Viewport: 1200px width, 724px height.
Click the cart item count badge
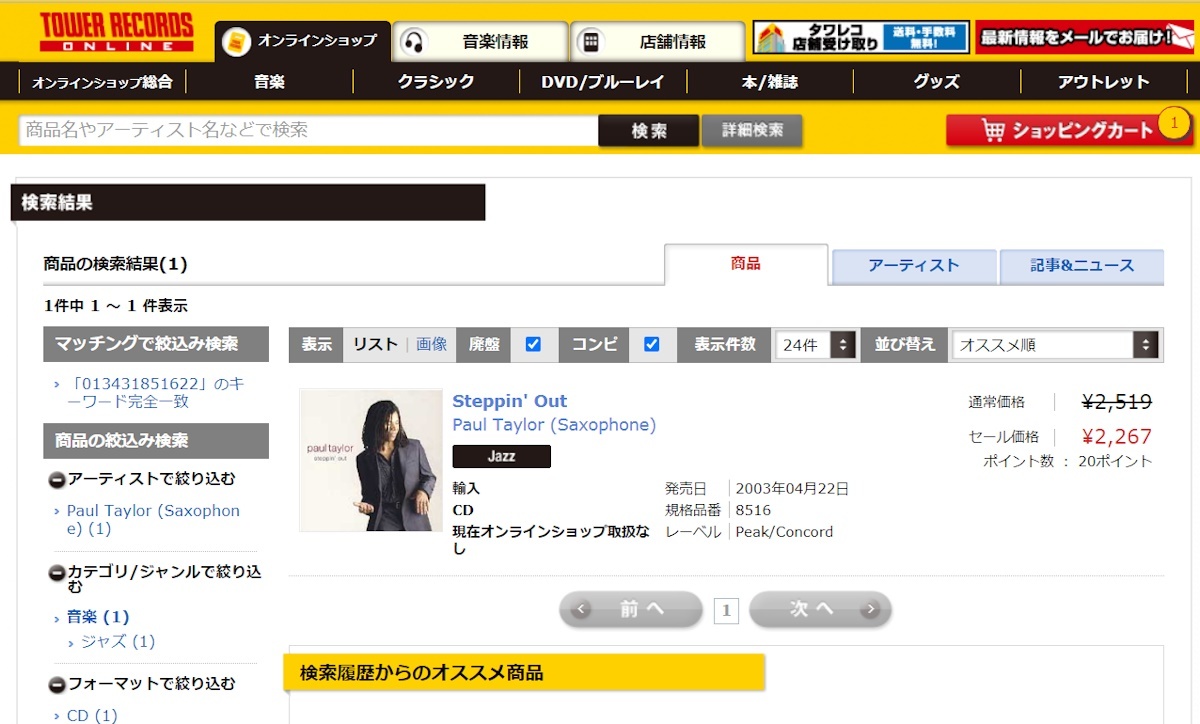1174,123
